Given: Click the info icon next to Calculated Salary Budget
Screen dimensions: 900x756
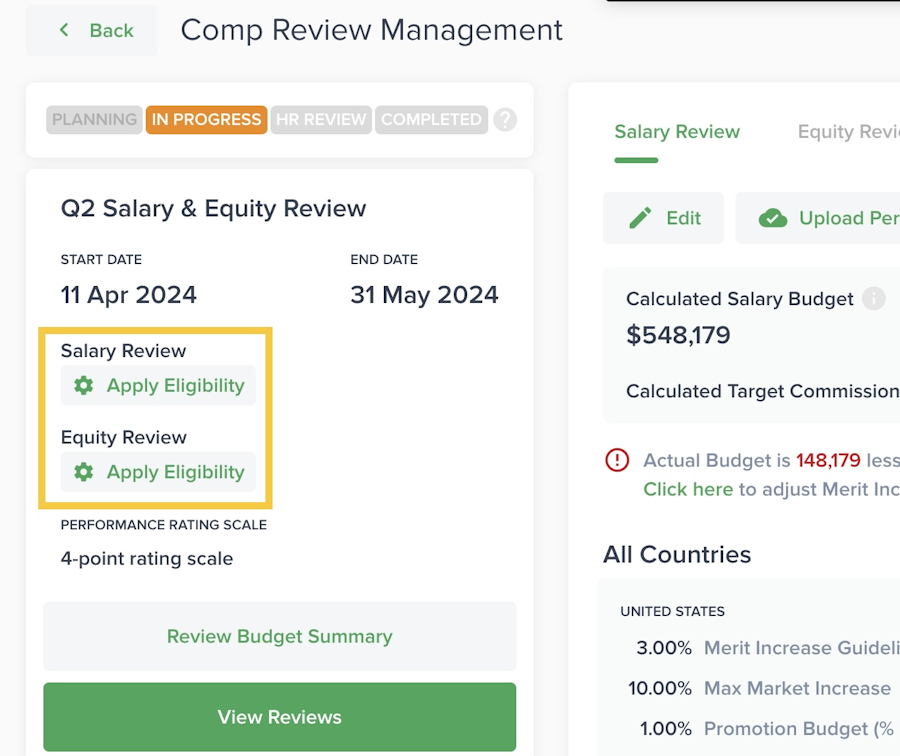Looking at the screenshot, I should [x=874, y=298].
